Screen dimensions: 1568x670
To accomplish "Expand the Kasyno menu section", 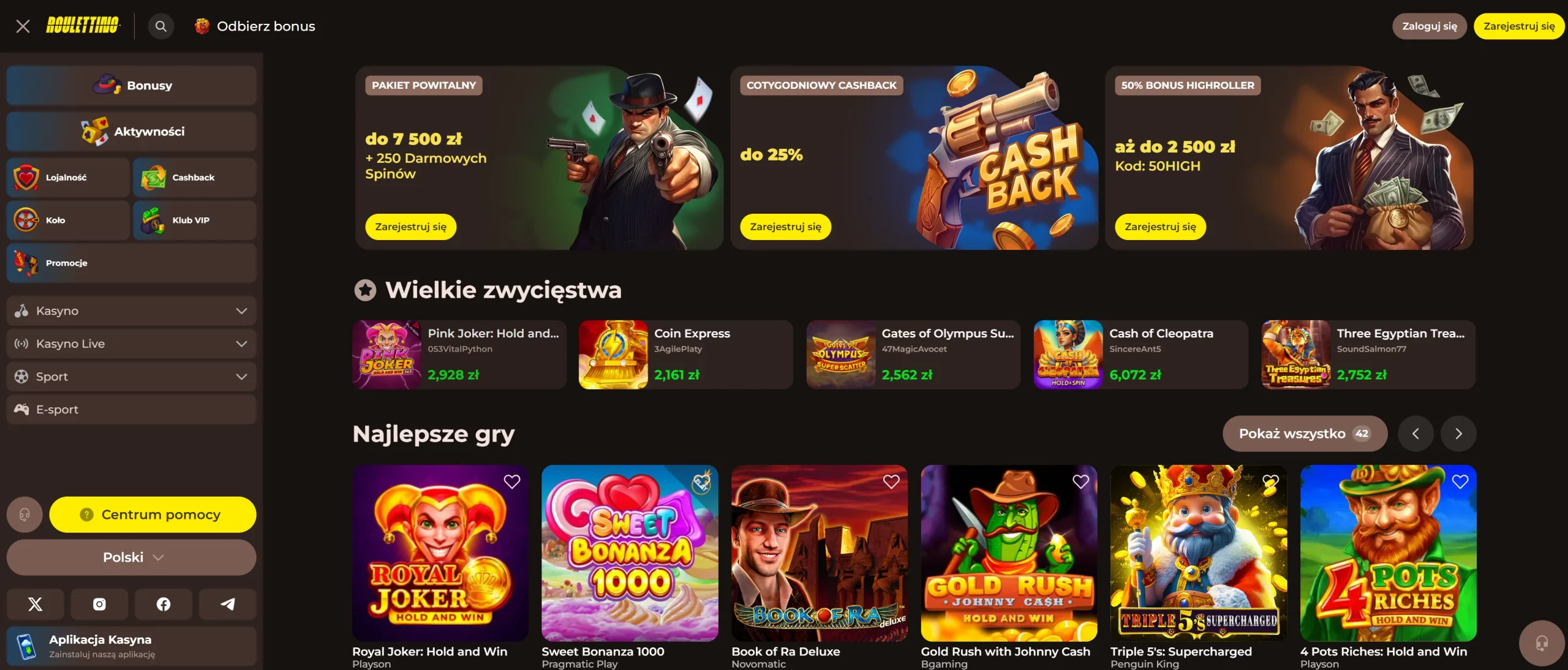I will [131, 311].
